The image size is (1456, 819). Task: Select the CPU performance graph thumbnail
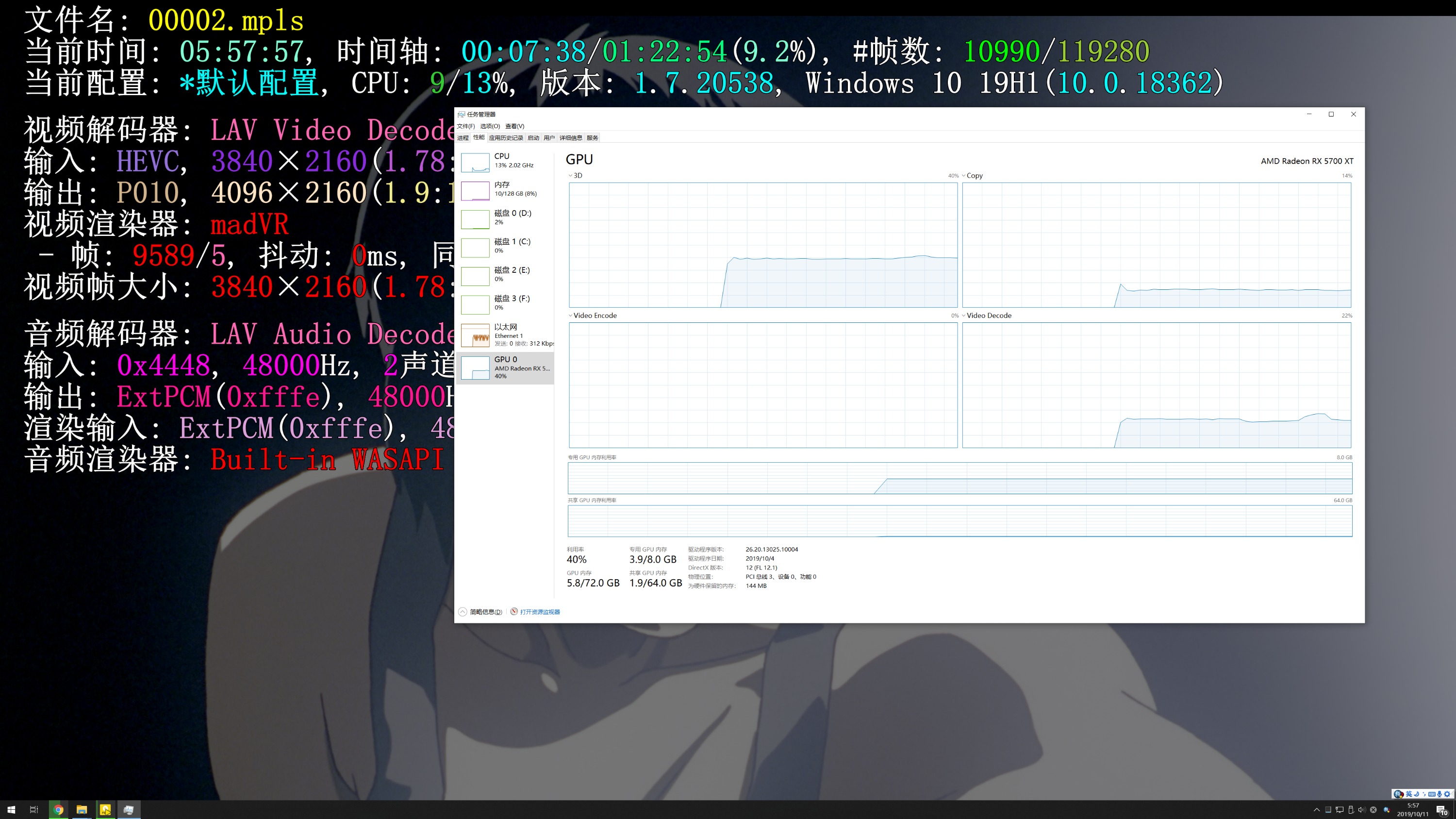[475, 162]
